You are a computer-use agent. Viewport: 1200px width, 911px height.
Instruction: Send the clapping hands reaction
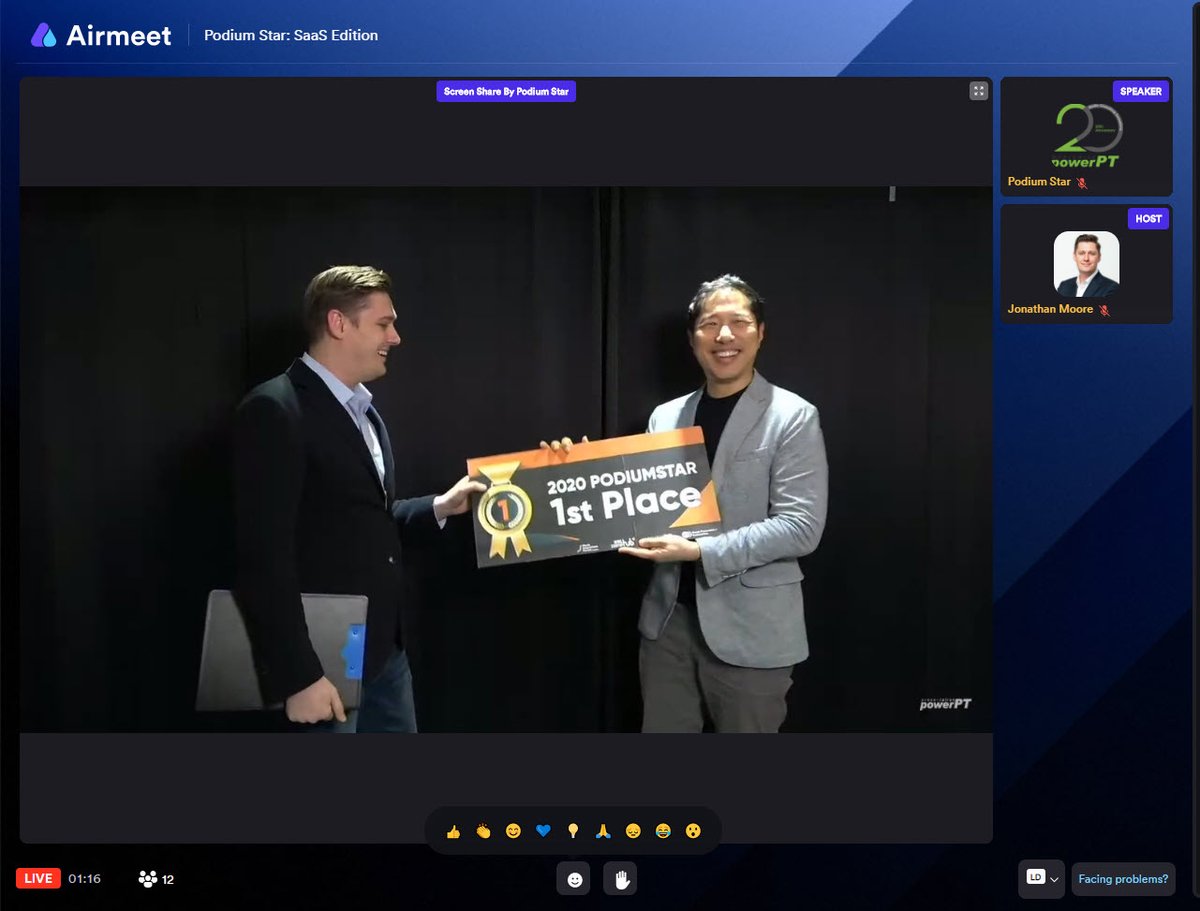[x=483, y=831]
